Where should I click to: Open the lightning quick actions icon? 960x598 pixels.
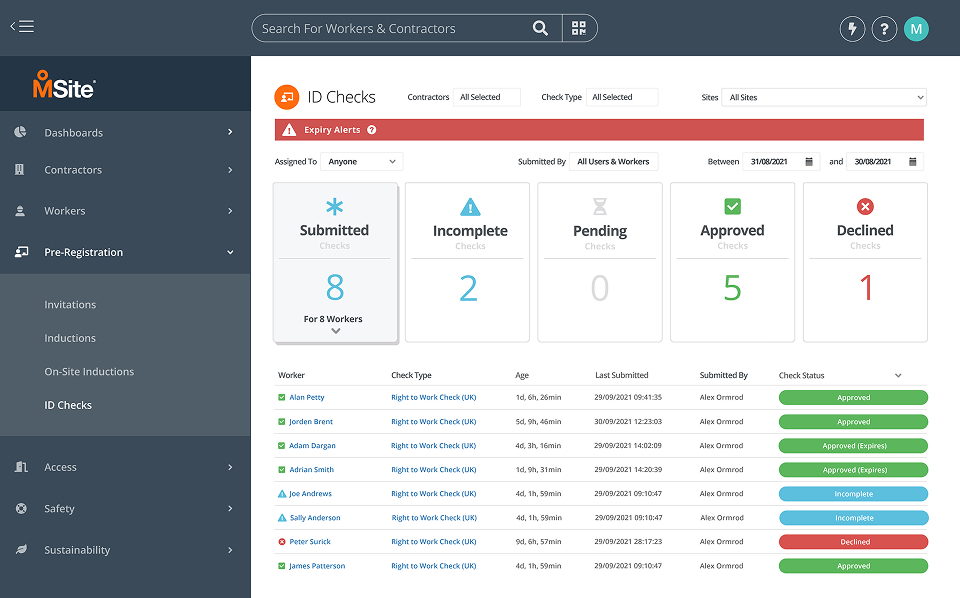click(852, 29)
